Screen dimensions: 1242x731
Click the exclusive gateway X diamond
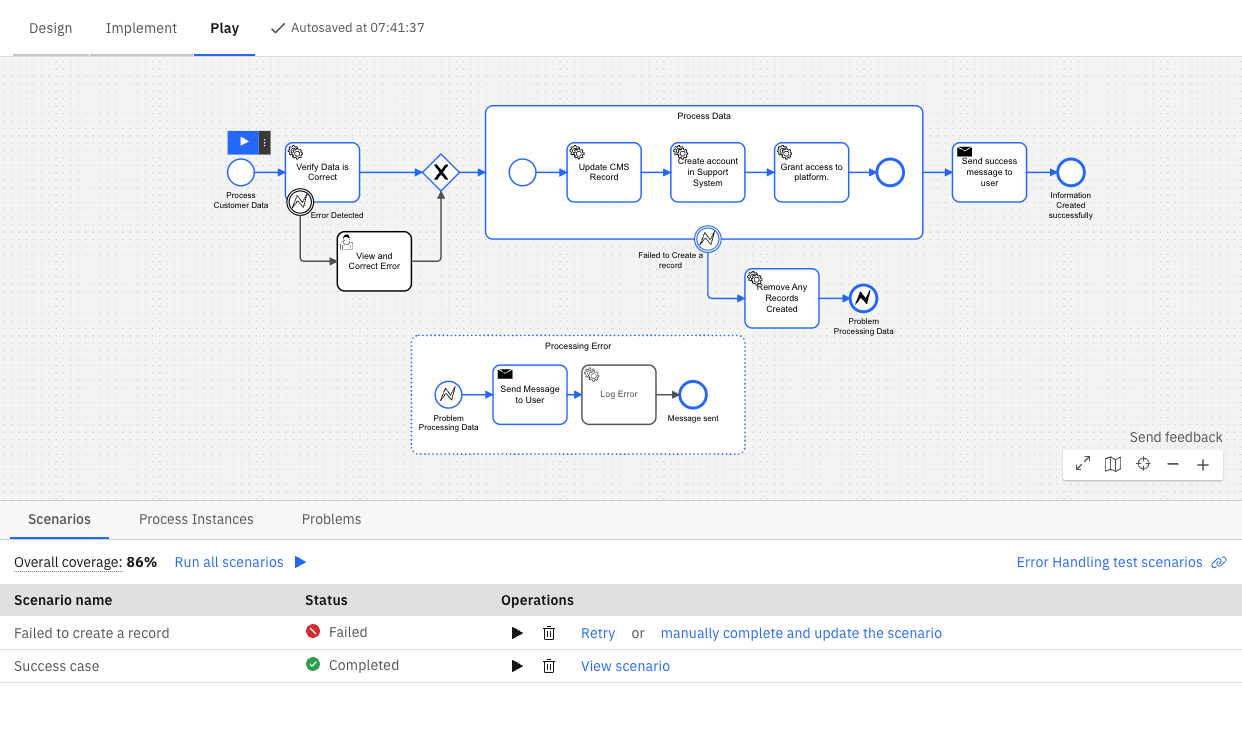click(x=440, y=172)
